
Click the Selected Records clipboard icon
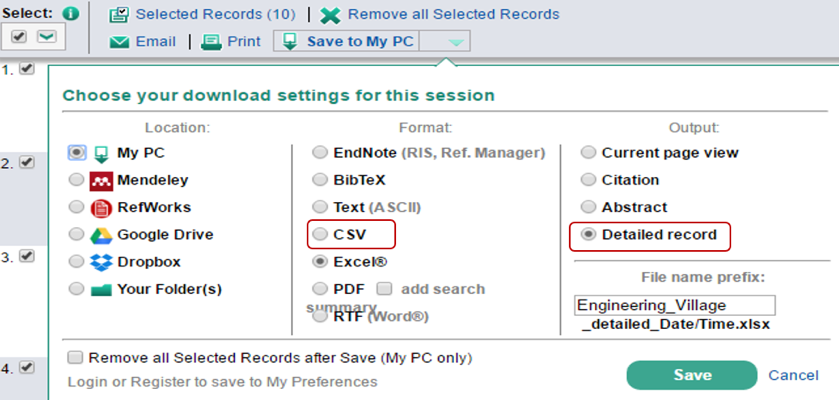coord(119,15)
